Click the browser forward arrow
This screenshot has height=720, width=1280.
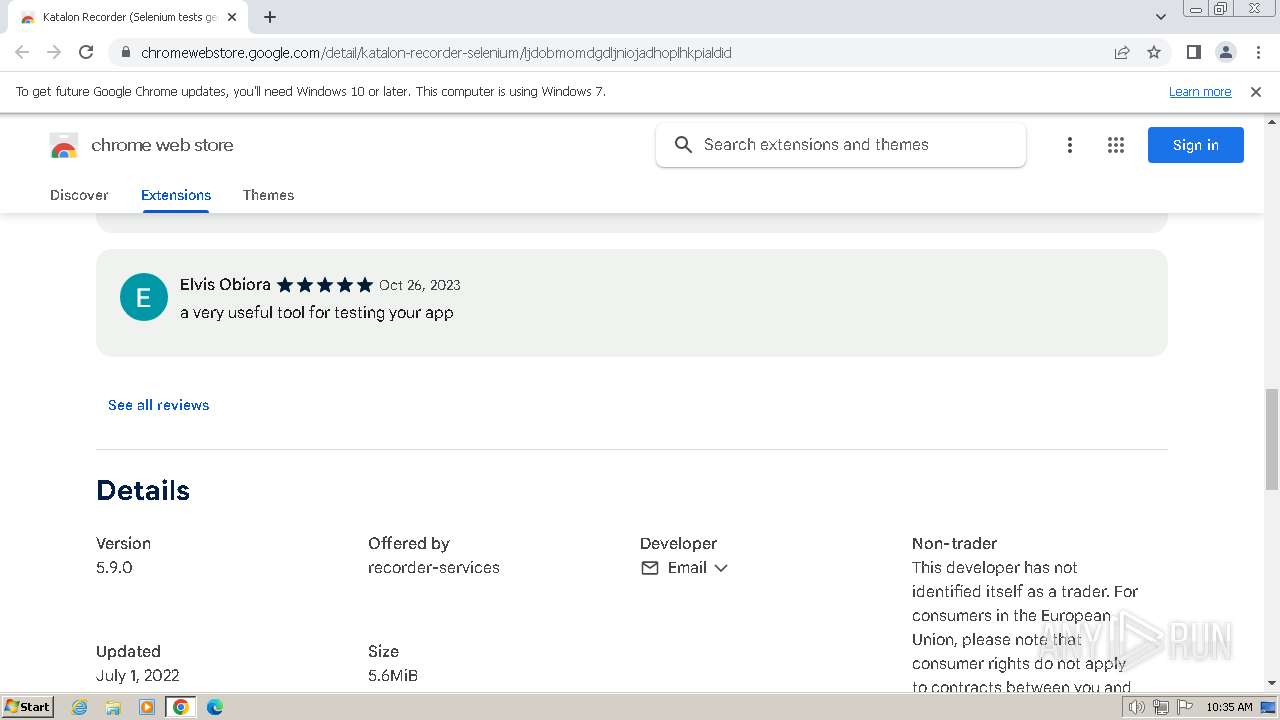pos(54,52)
